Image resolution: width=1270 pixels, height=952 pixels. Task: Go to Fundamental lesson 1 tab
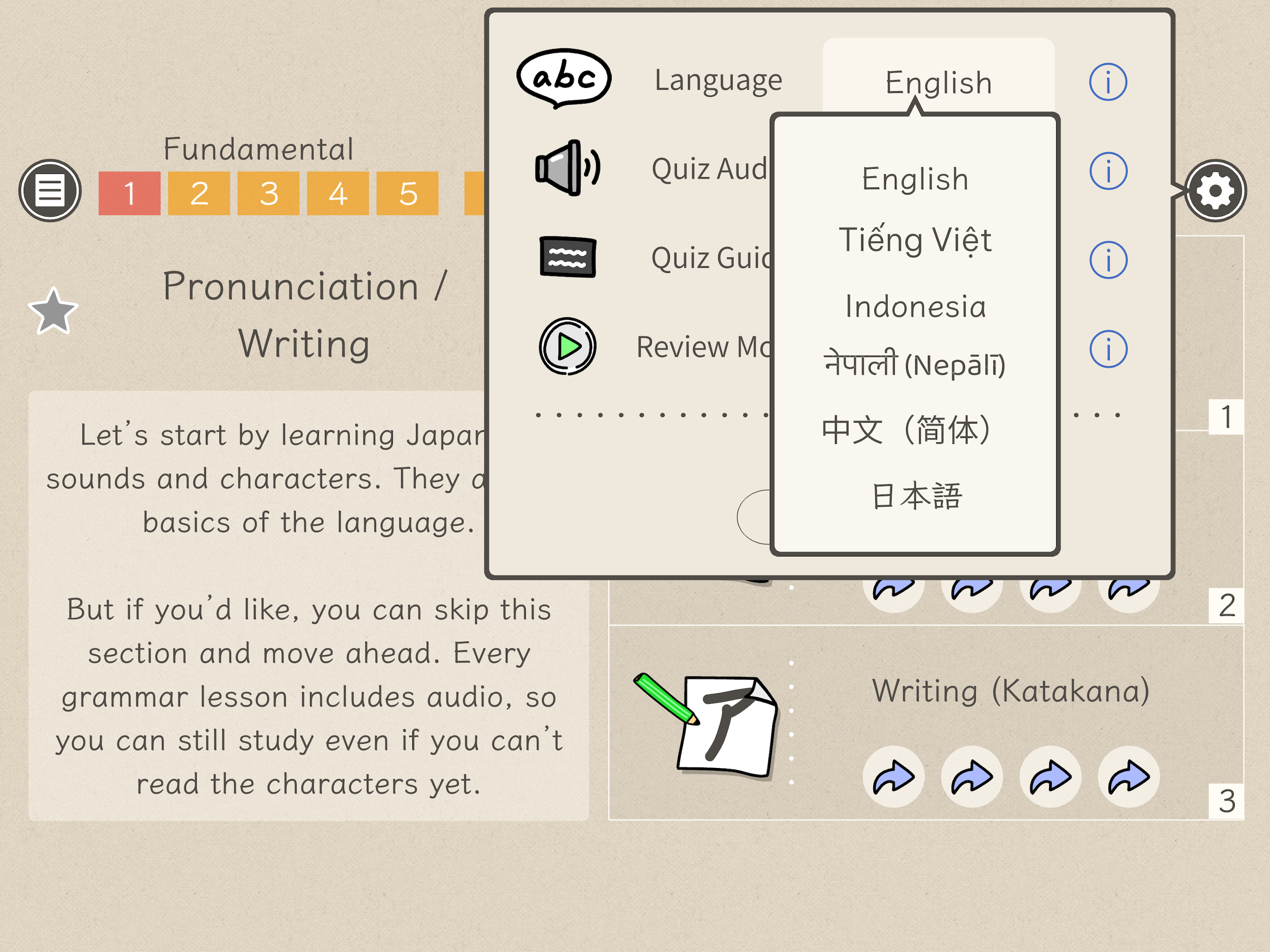point(129,193)
